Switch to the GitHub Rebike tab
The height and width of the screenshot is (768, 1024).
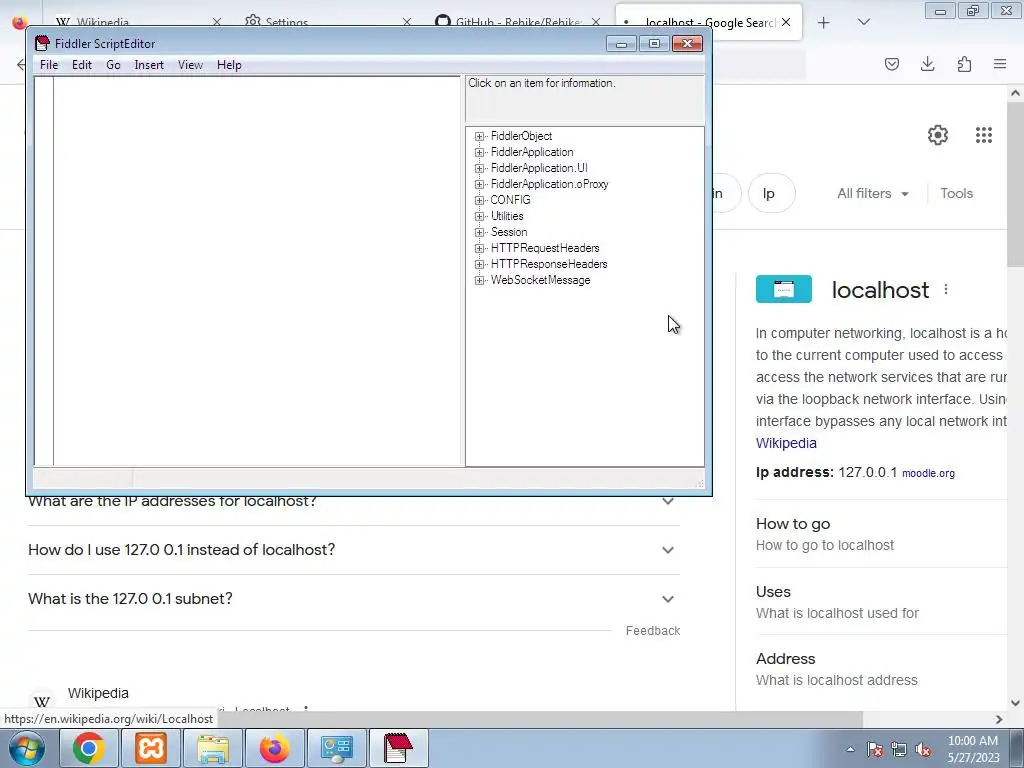click(x=519, y=22)
